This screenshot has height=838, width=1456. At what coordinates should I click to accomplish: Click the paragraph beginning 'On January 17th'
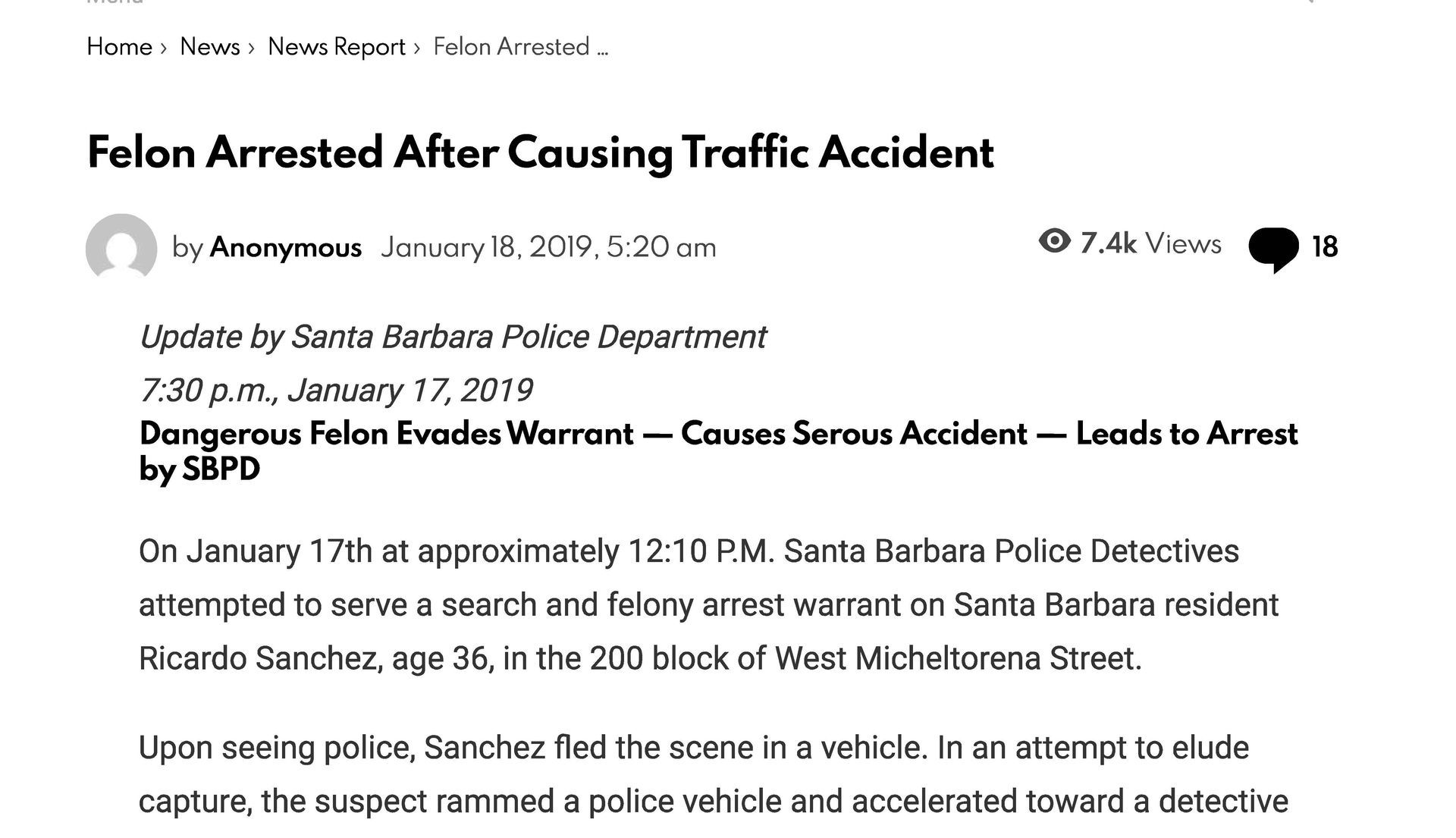click(x=708, y=604)
